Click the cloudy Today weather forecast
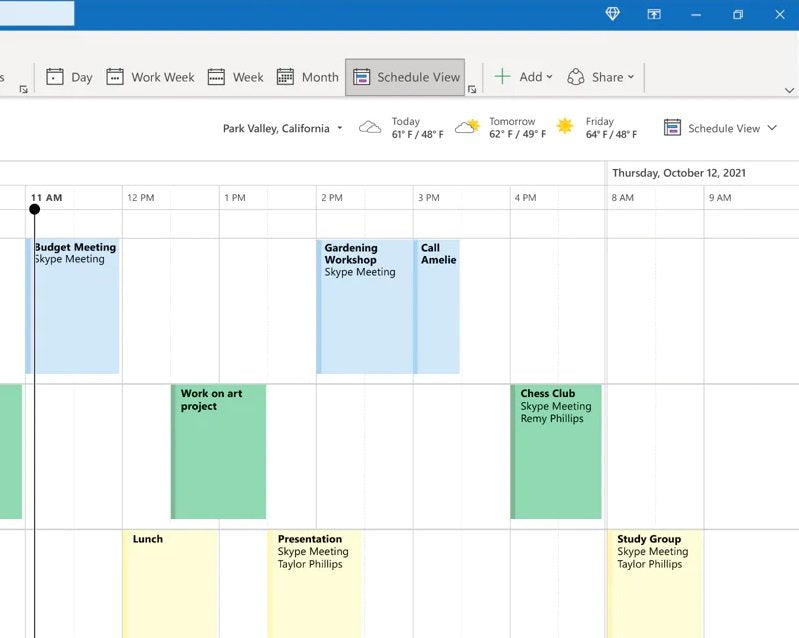Viewport: 799px width, 638px height. pyautogui.click(x=401, y=128)
